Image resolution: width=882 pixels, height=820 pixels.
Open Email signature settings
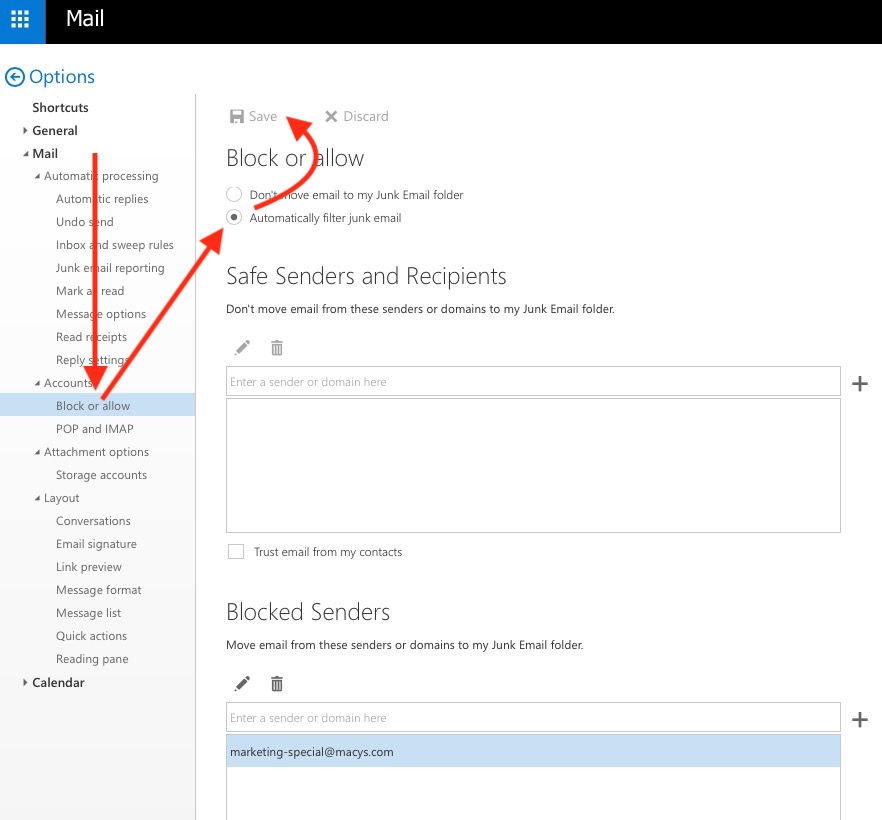96,544
